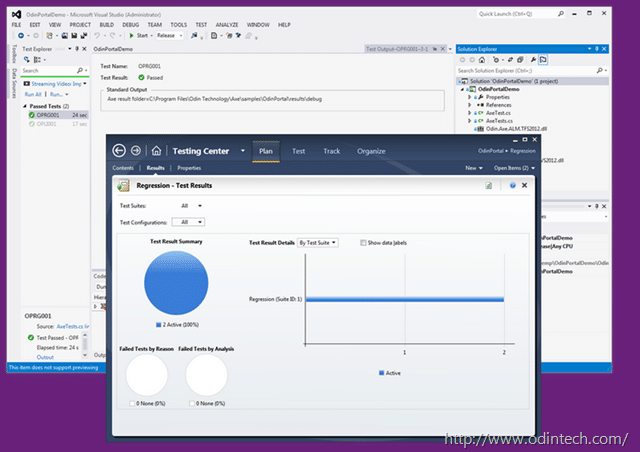The width and height of the screenshot is (640, 452).
Task: Expand the References node in Solution Explorer
Action: tap(469, 105)
